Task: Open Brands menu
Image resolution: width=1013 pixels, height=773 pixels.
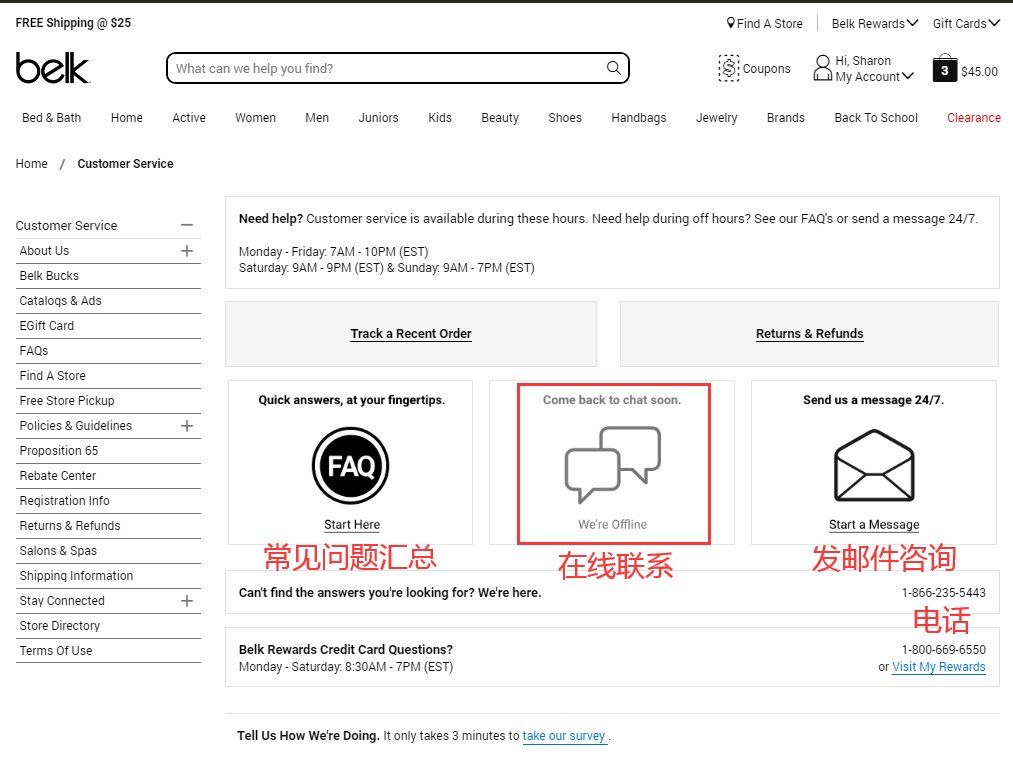Action: 786,118
